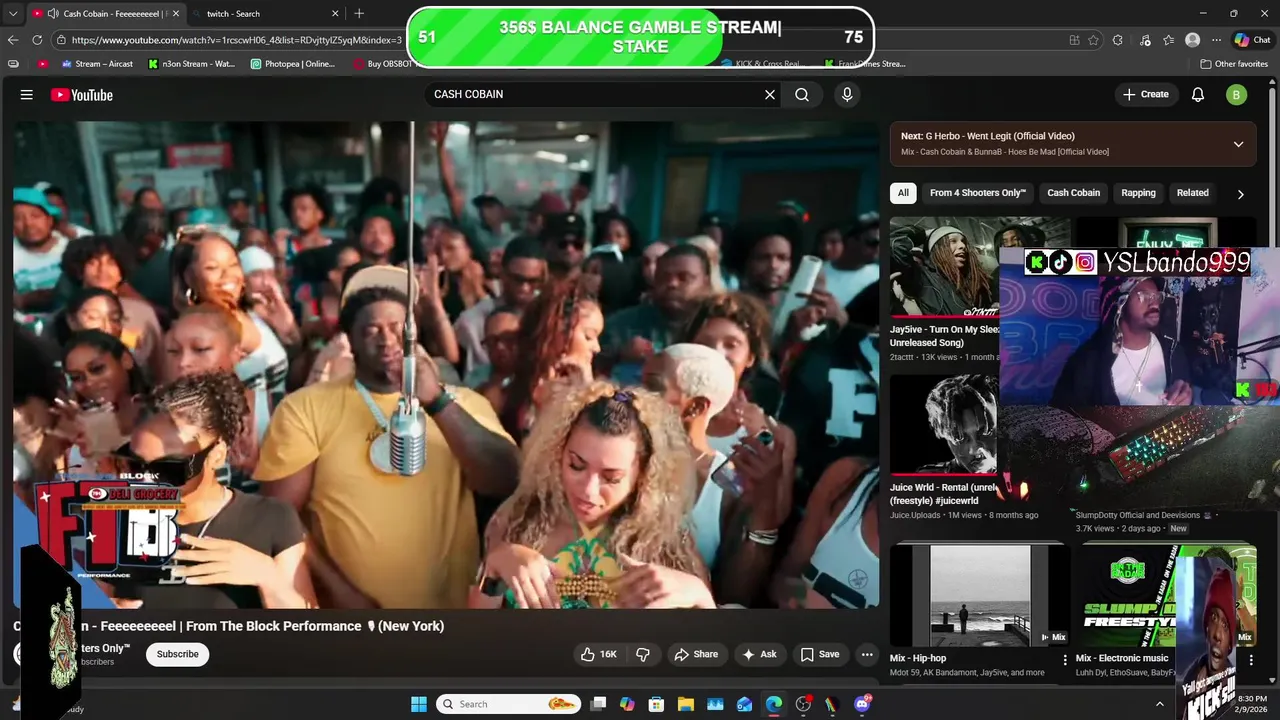Open YouTube notifications bell
Image resolution: width=1280 pixels, height=720 pixels.
pyautogui.click(x=1198, y=94)
